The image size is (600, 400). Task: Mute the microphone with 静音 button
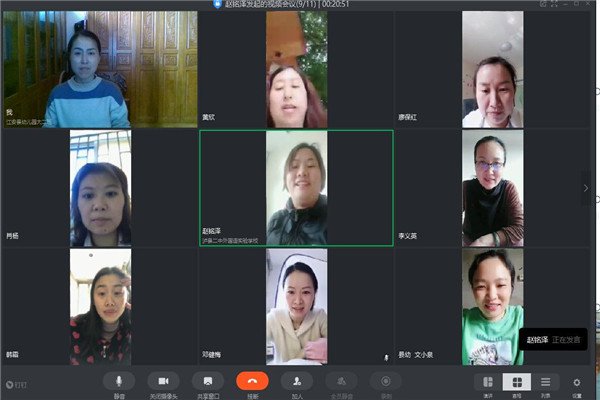(119, 381)
